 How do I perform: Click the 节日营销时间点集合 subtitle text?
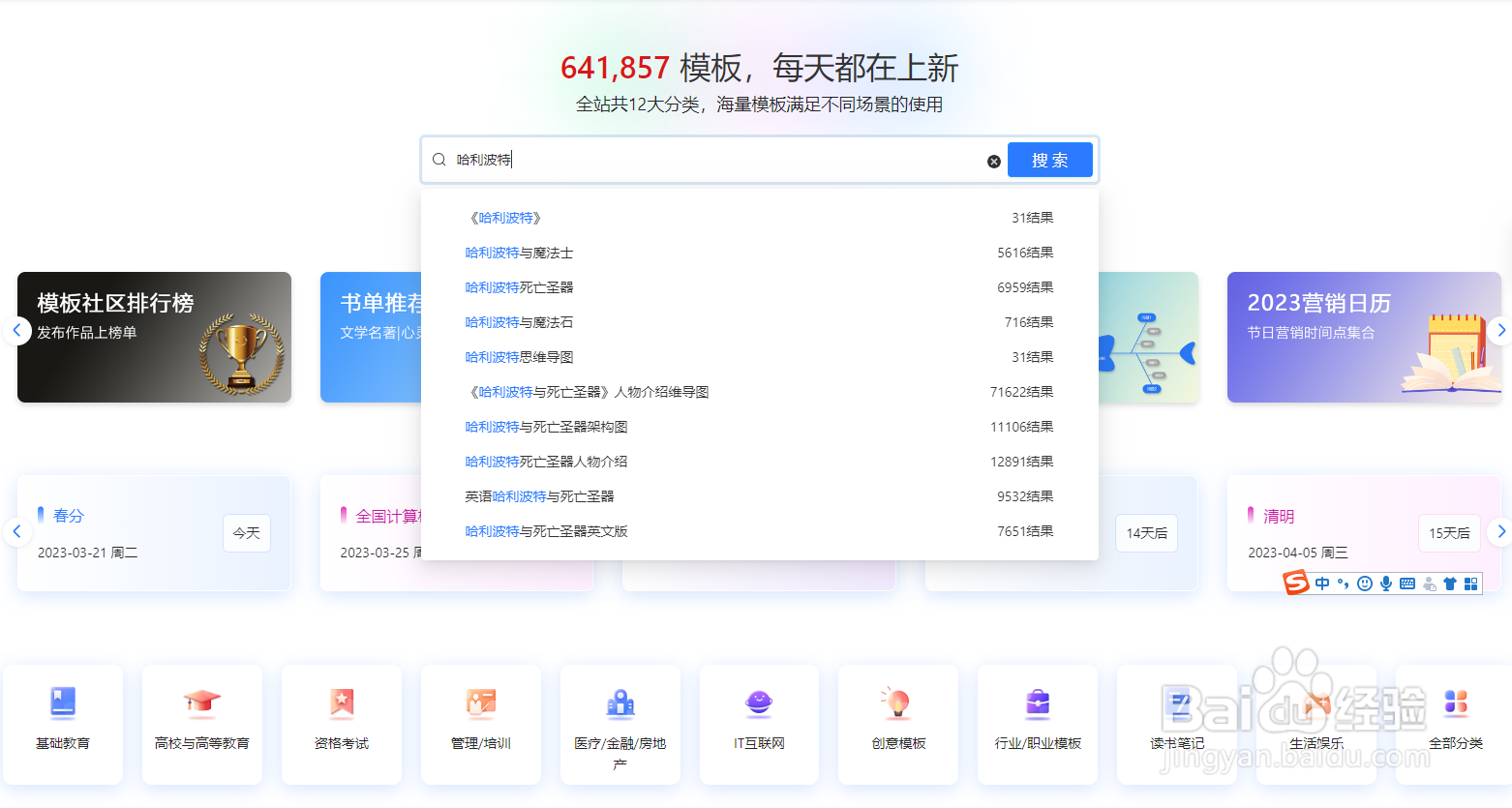(x=1311, y=332)
